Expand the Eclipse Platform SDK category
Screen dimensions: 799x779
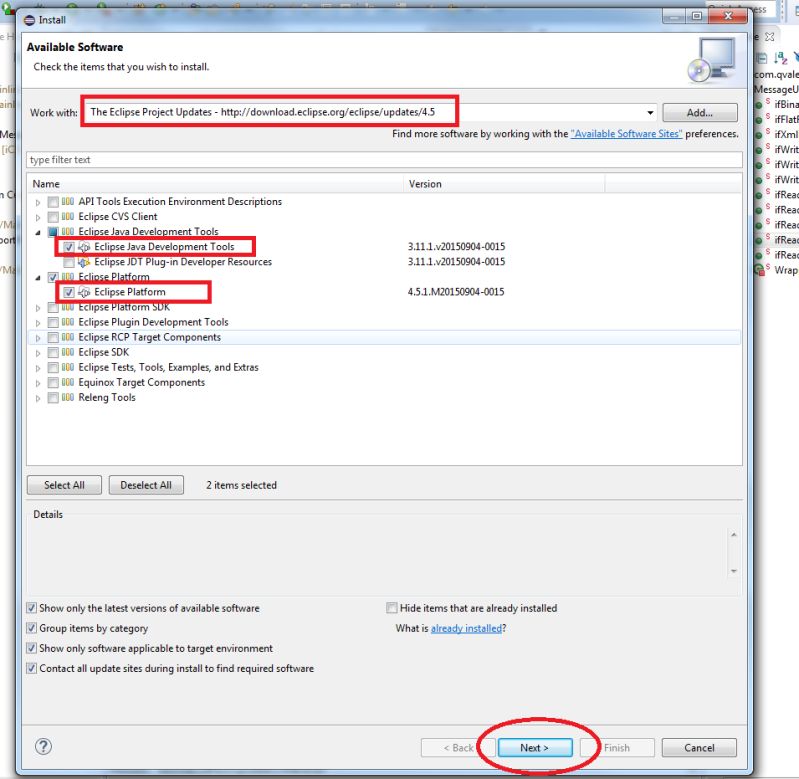tap(38, 308)
